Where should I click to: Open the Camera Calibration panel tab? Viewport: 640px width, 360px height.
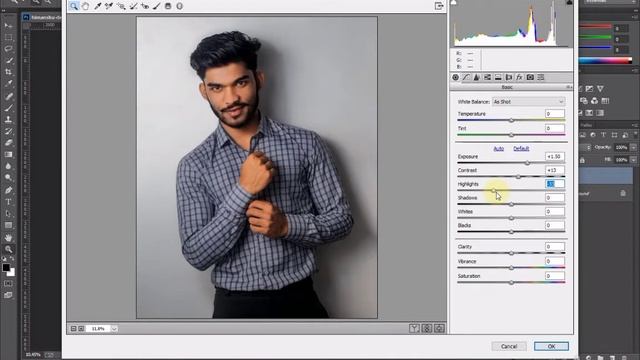(530, 77)
